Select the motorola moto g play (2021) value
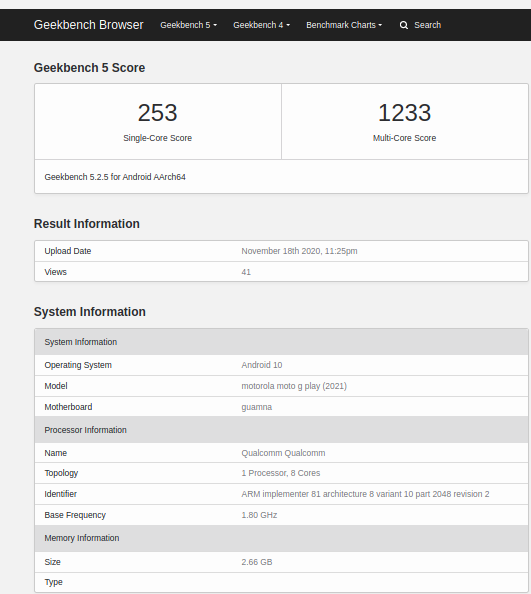Viewport: 531px width, 594px height. [294, 386]
